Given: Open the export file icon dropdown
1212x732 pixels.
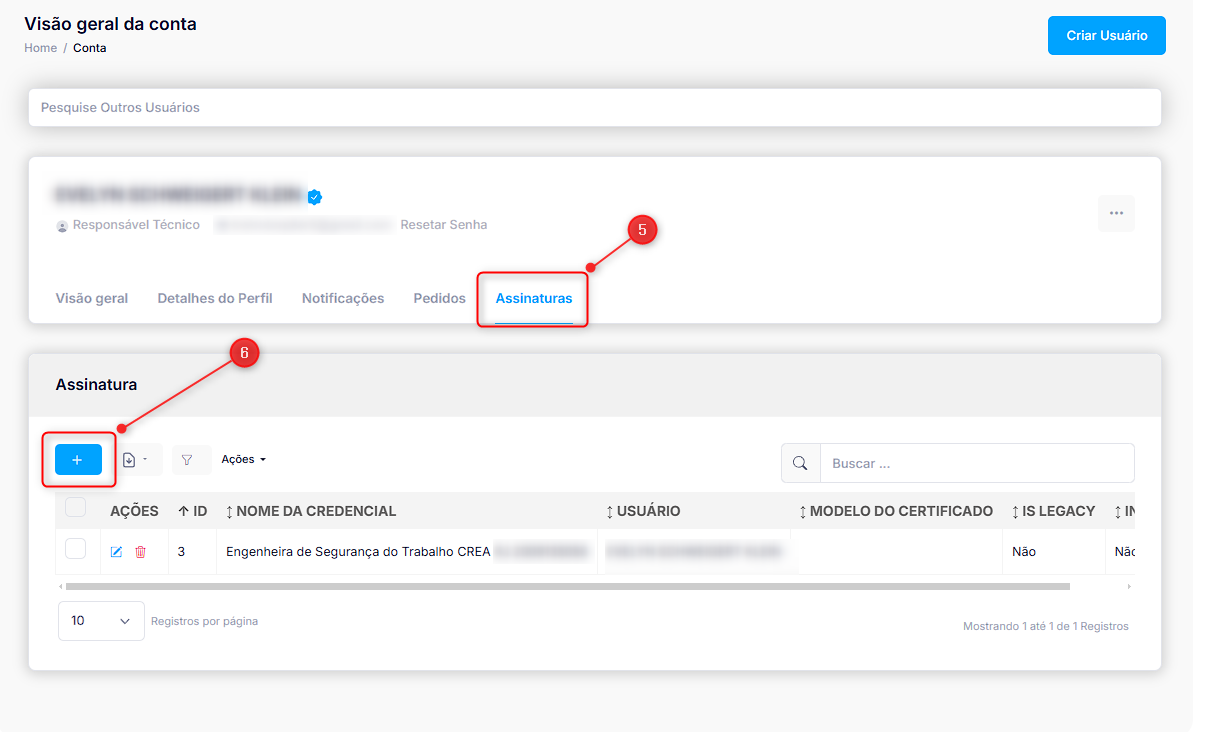Looking at the screenshot, I should [134, 460].
